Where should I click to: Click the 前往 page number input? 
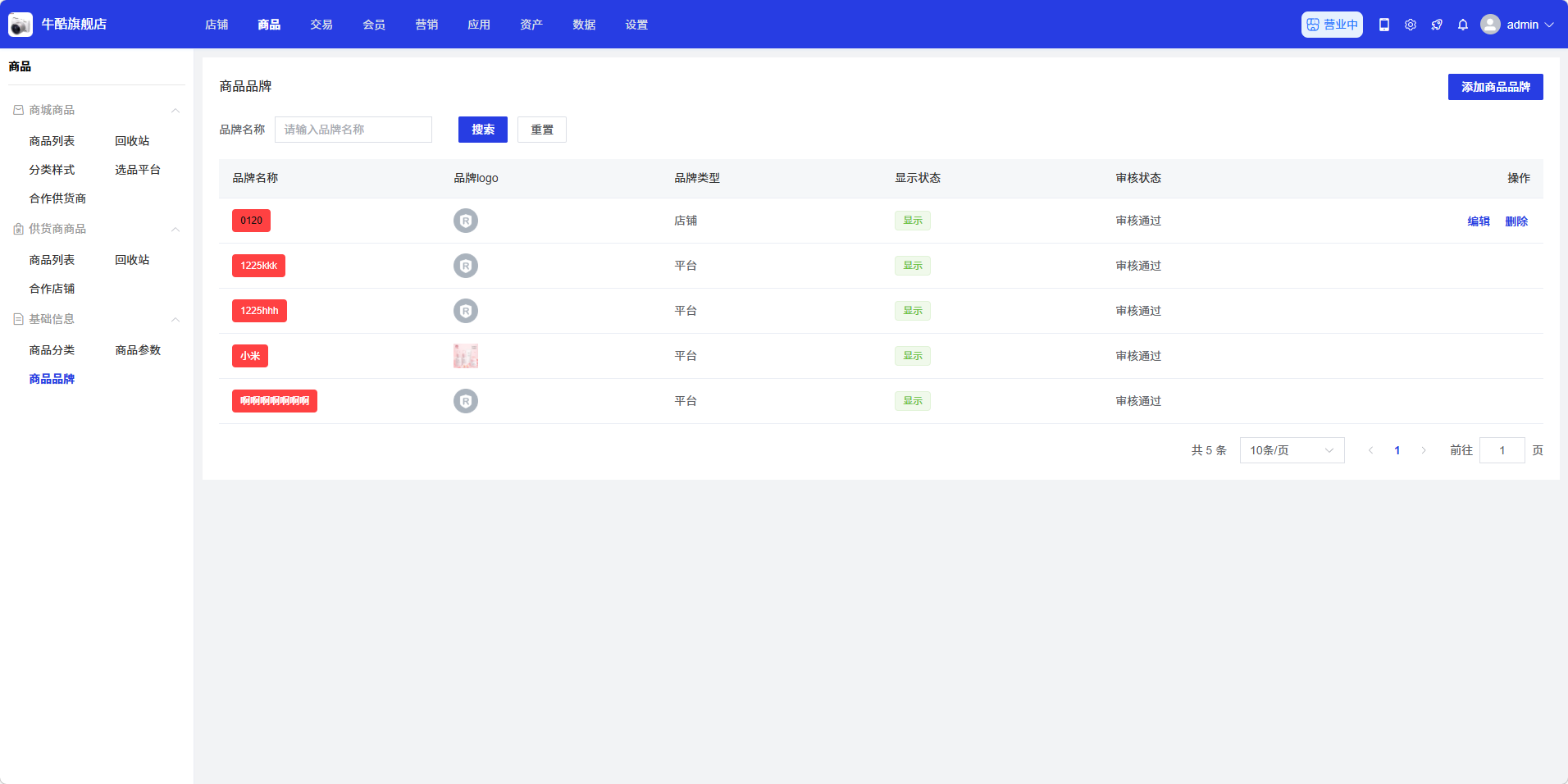[1502, 450]
